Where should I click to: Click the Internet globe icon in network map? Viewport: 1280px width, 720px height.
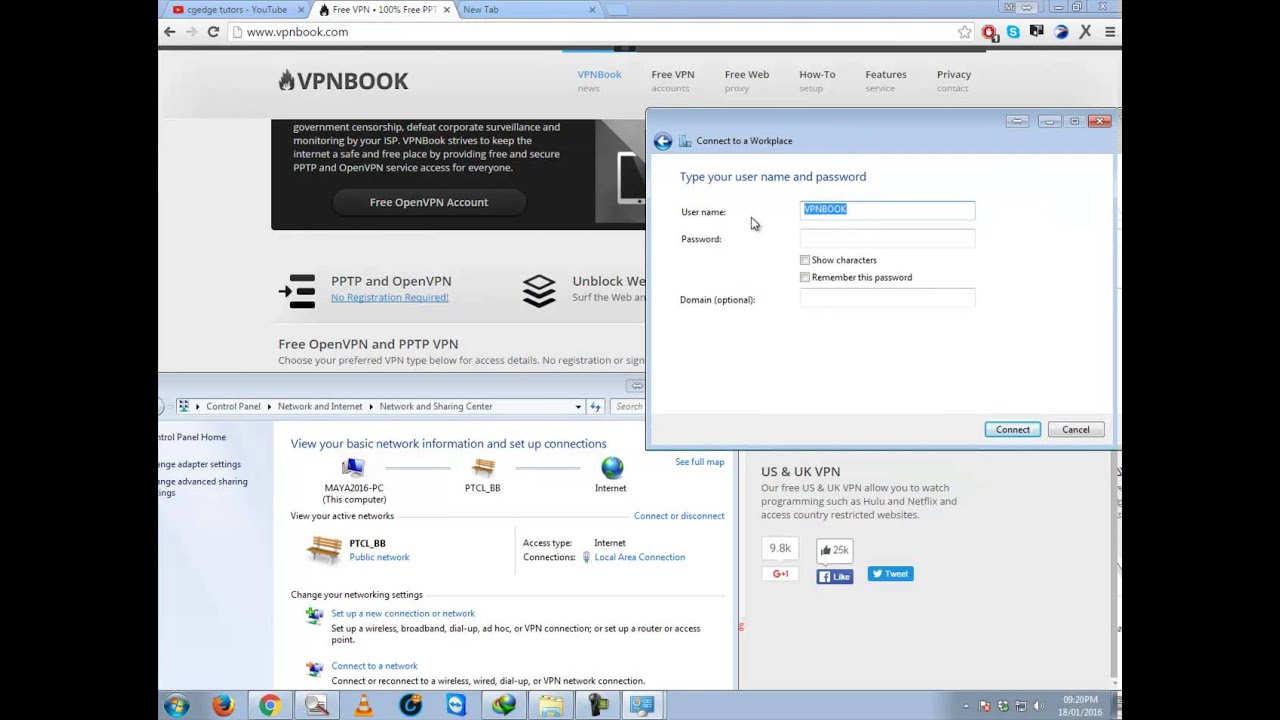(x=611, y=467)
